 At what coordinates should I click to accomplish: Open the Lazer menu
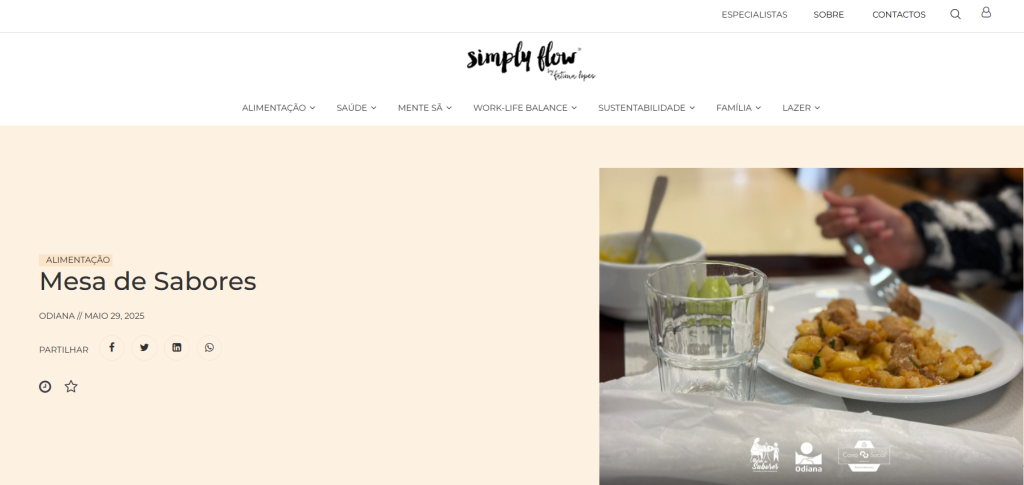pyautogui.click(x=801, y=108)
